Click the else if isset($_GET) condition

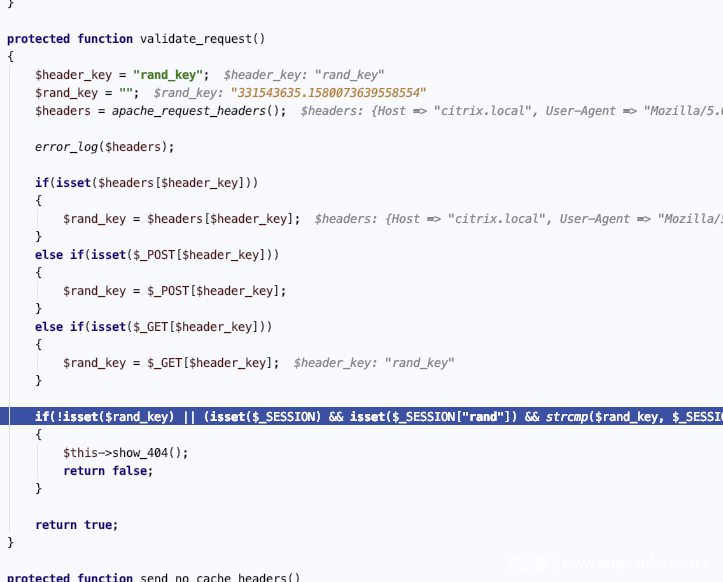click(x=153, y=327)
